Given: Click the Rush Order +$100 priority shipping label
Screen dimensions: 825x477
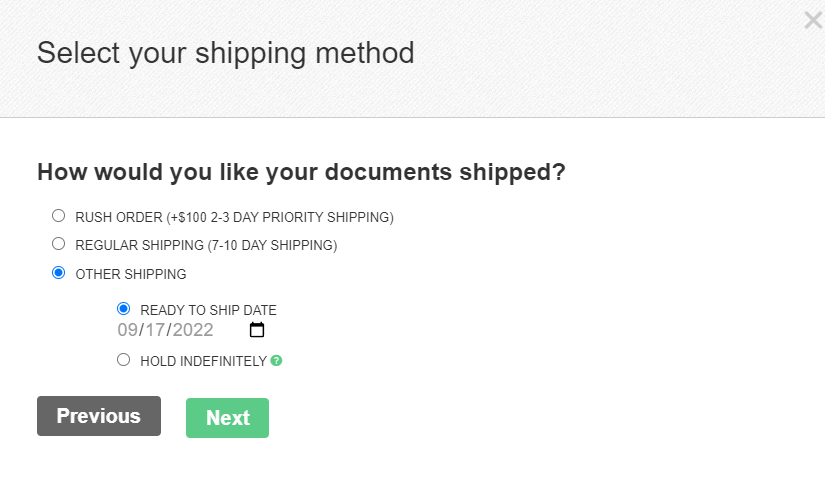Looking at the screenshot, I should pyautogui.click(x=235, y=217).
